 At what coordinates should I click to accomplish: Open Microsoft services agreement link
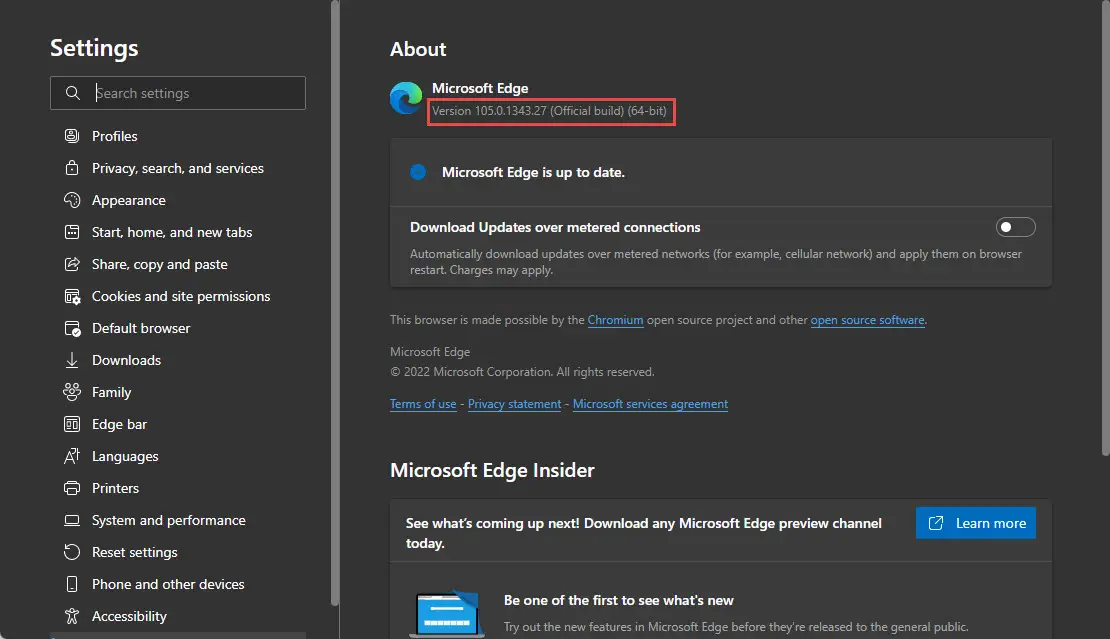tap(650, 404)
